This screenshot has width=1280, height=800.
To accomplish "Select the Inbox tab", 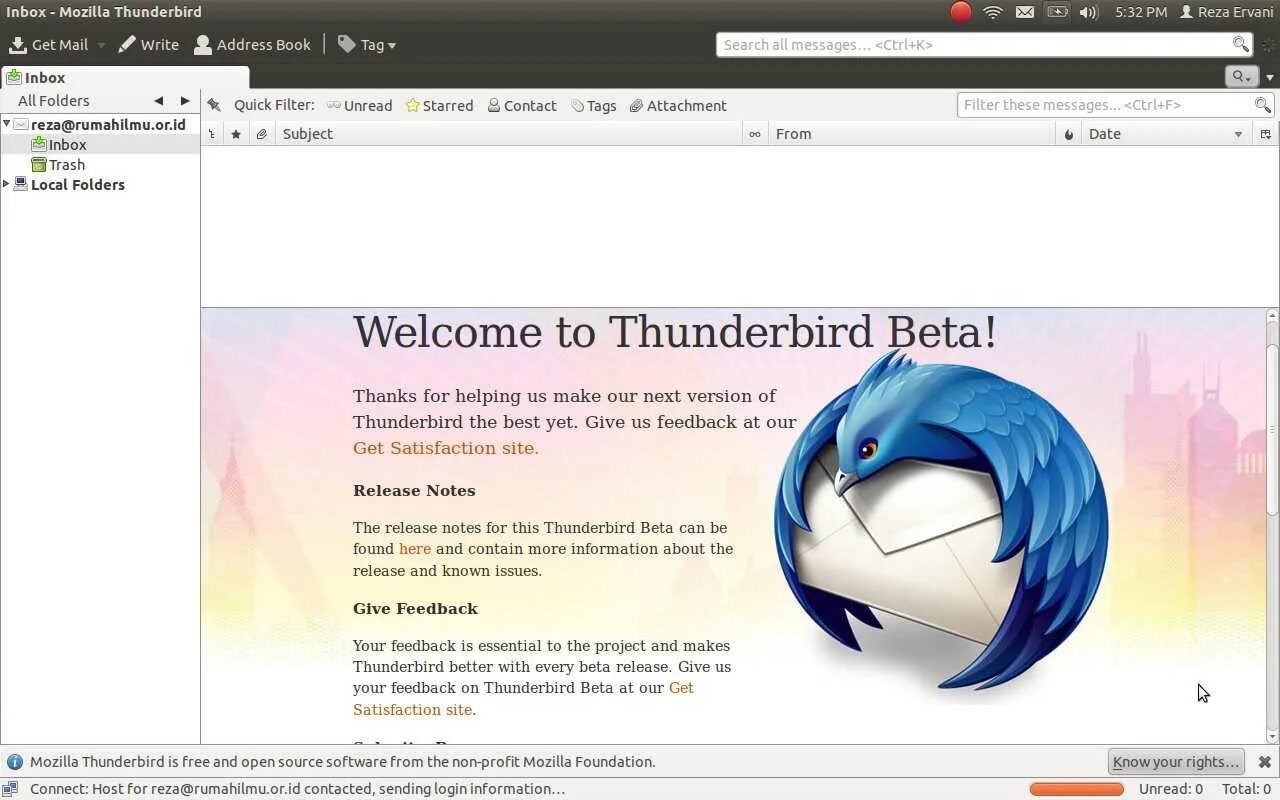I will [x=124, y=78].
